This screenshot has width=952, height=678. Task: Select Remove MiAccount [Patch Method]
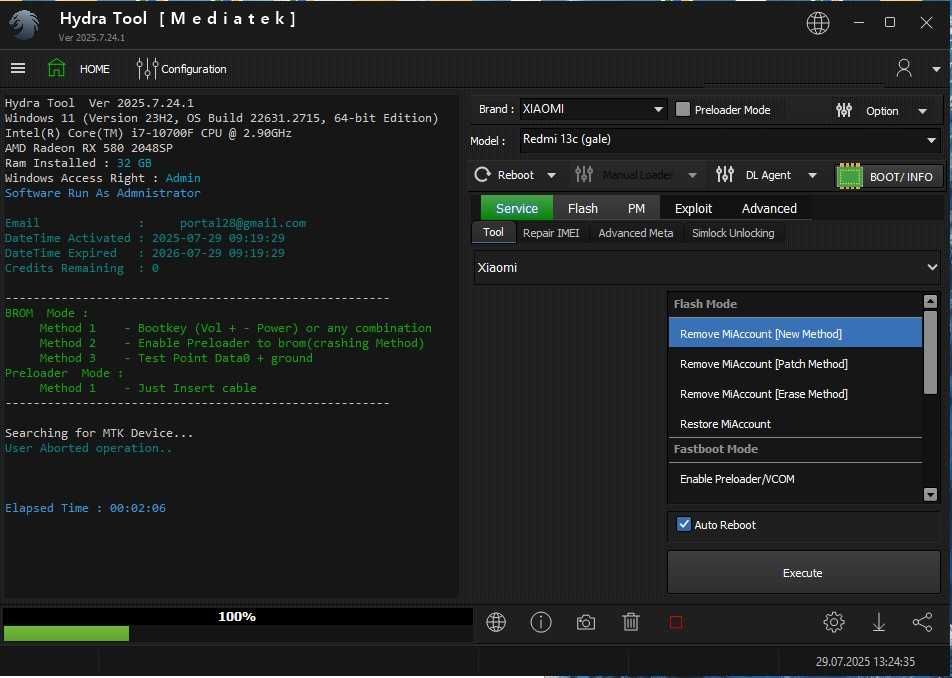[795, 364]
